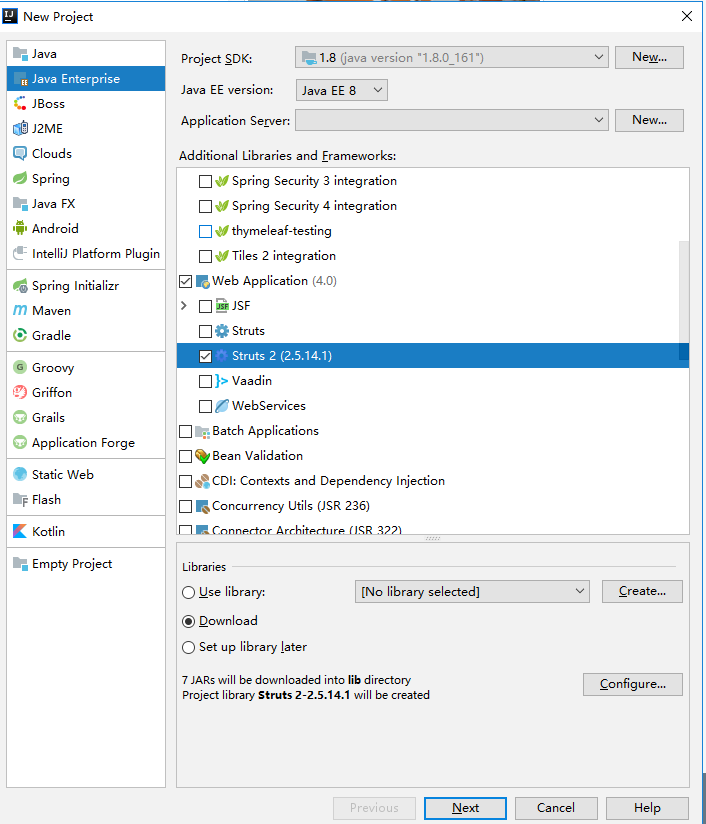This screenshot has height=824, width=706.
Task: Check the JSF checkbox
Action: [206, 306]
